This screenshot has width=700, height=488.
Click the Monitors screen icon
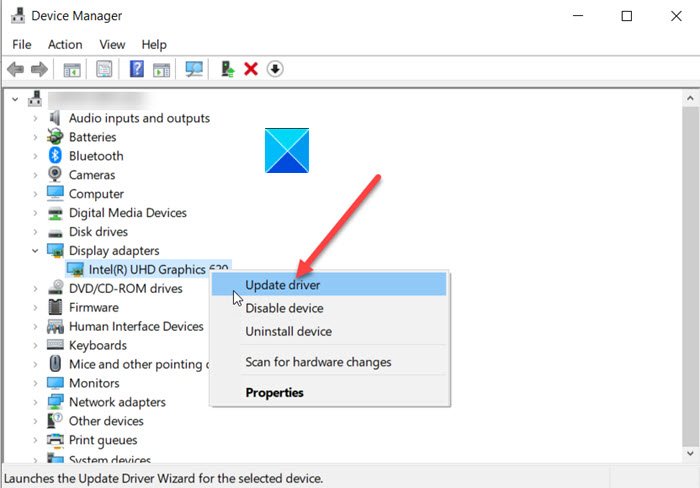coord(55,383)
